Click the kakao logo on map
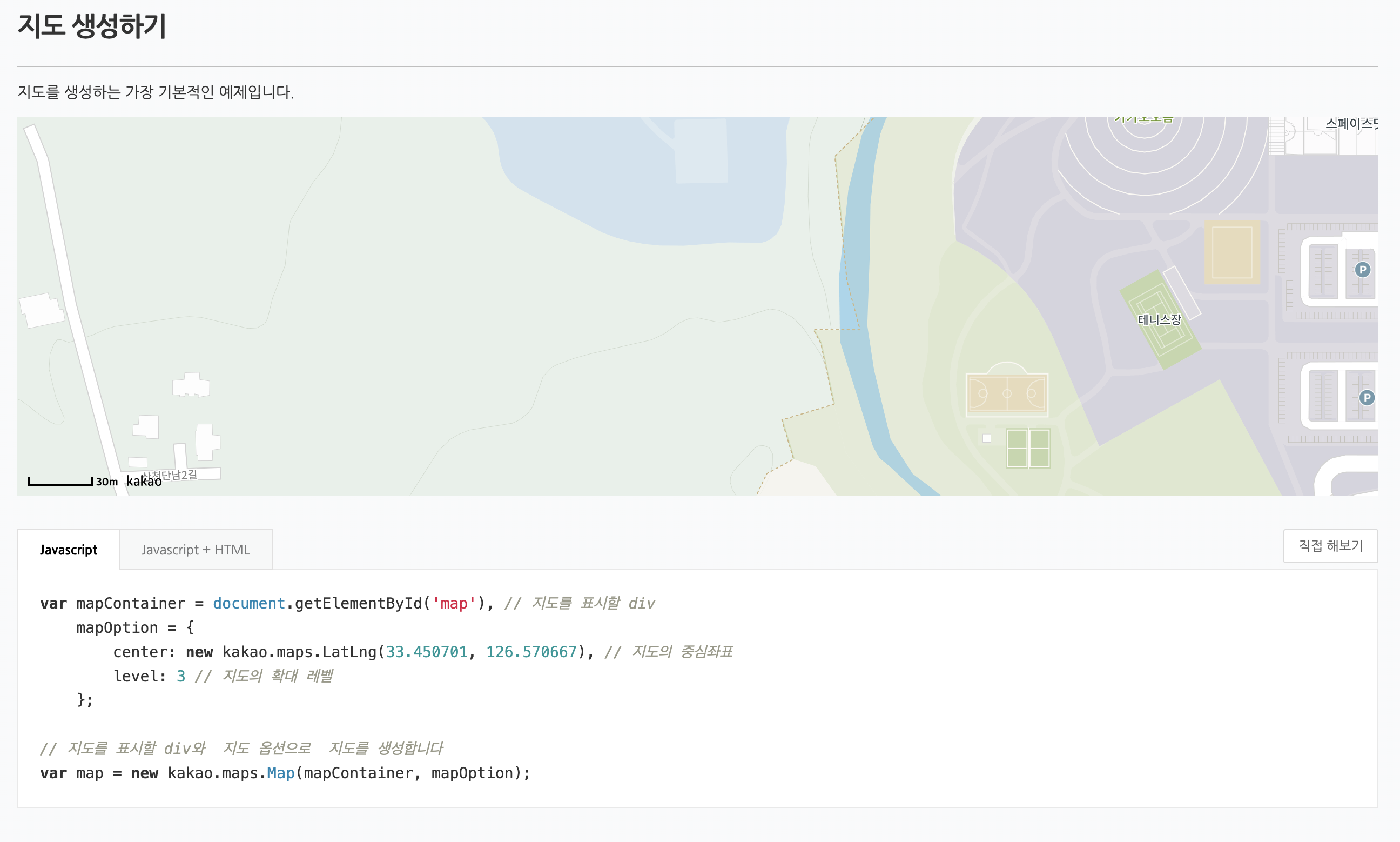This screenshot has width=1400, height=842. click(144, 481)
